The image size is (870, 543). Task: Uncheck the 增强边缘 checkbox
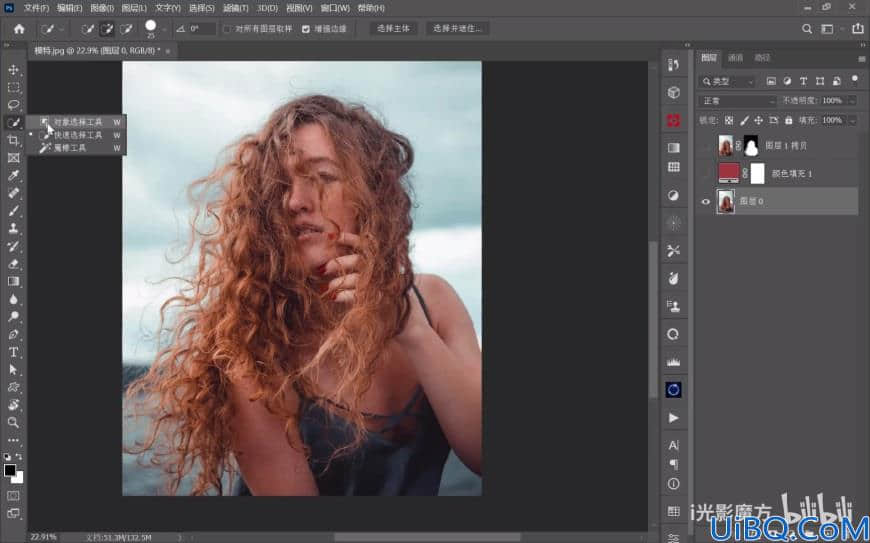coord(306,29)
